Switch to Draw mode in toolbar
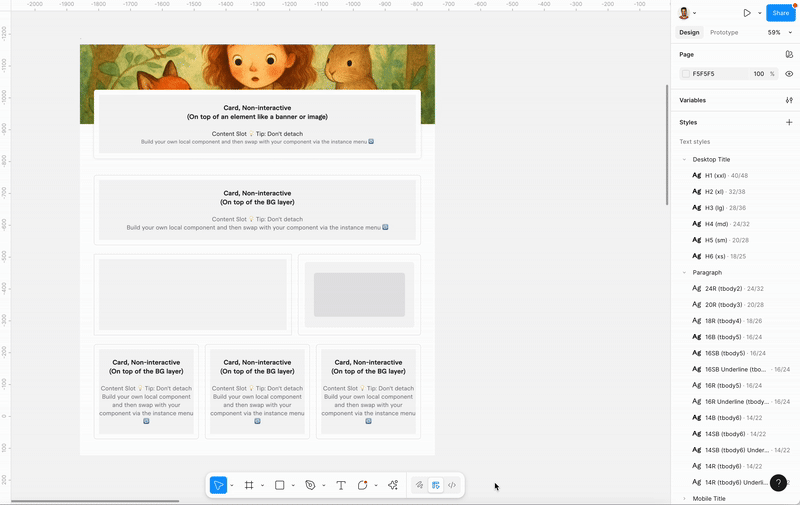800x505 pixels. (420, 485)
